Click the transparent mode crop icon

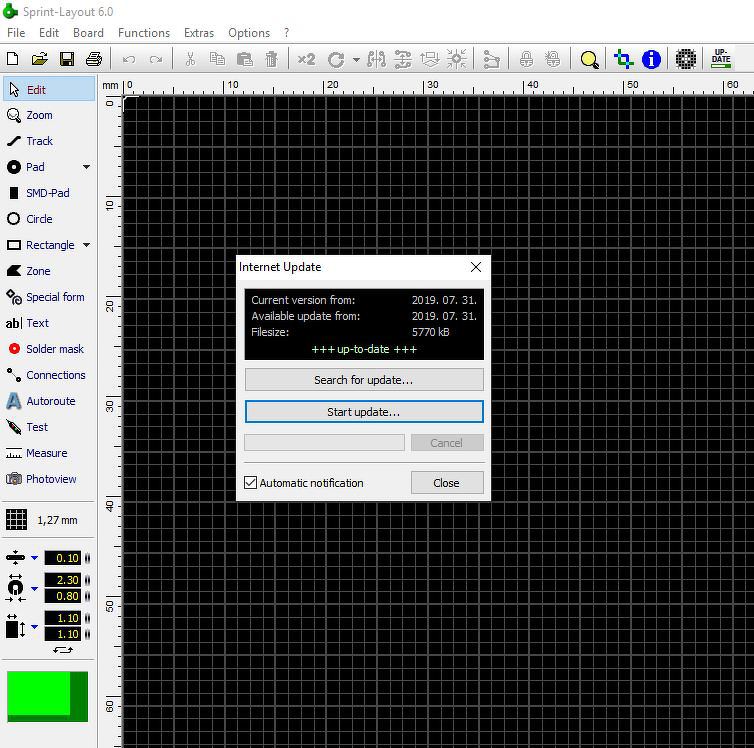tap(624, 59)
